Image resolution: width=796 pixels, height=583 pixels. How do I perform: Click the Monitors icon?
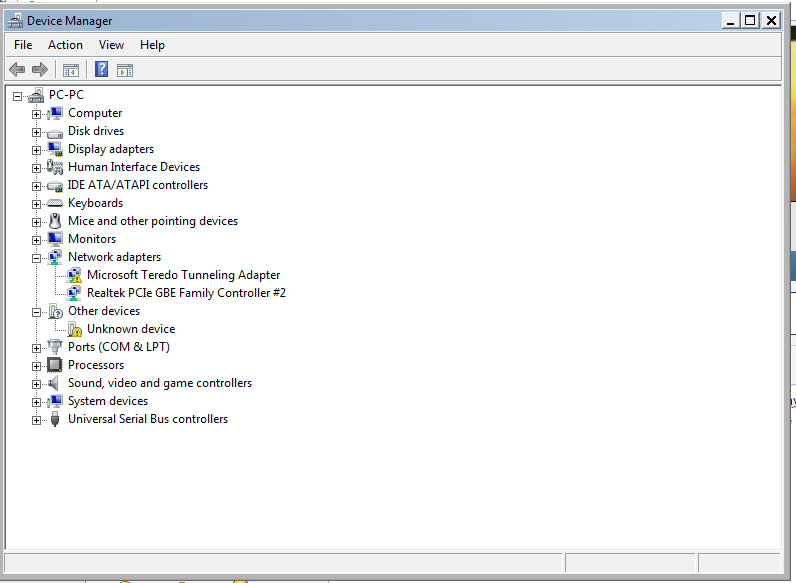click(55, 239)
